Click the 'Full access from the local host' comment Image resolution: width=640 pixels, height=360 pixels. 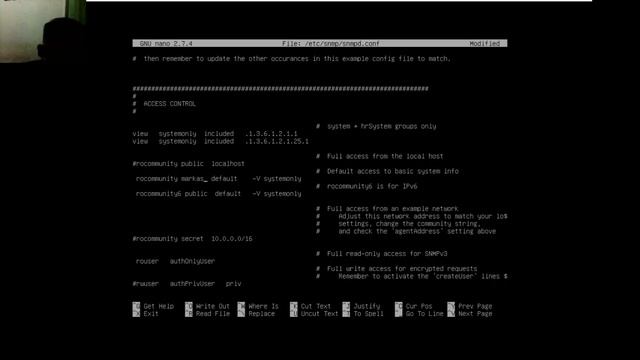pyautogui.click(x=380, y=156)
